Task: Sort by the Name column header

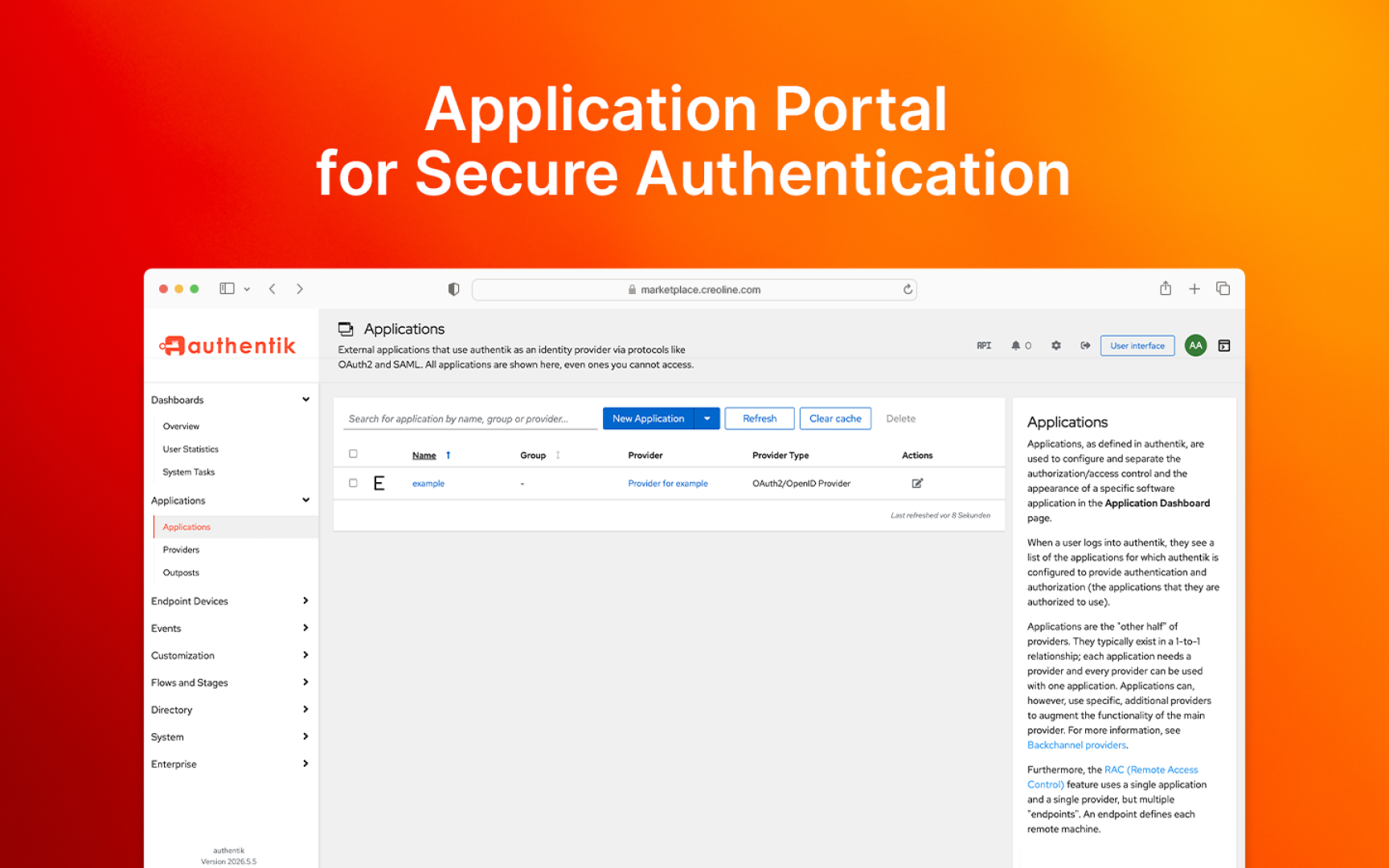Action: click(x=424, y=455)
